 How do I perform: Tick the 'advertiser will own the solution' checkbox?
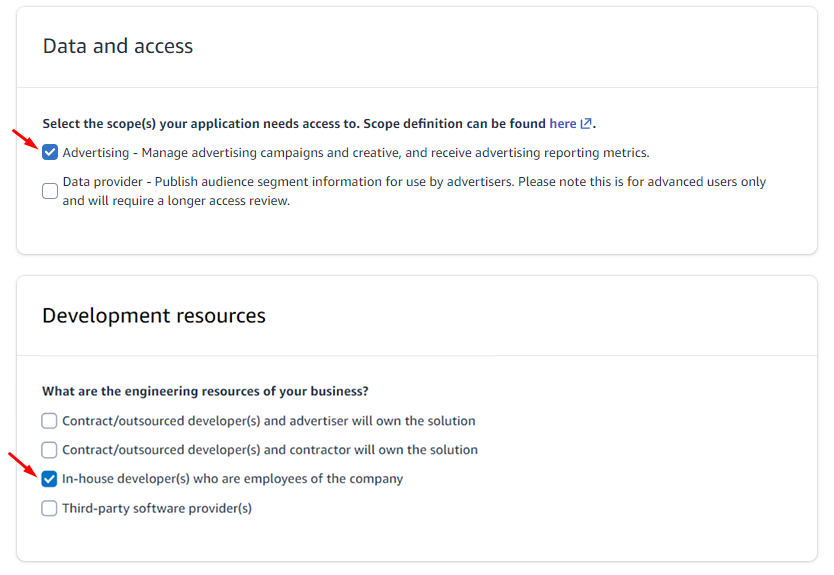pos(50,421)
